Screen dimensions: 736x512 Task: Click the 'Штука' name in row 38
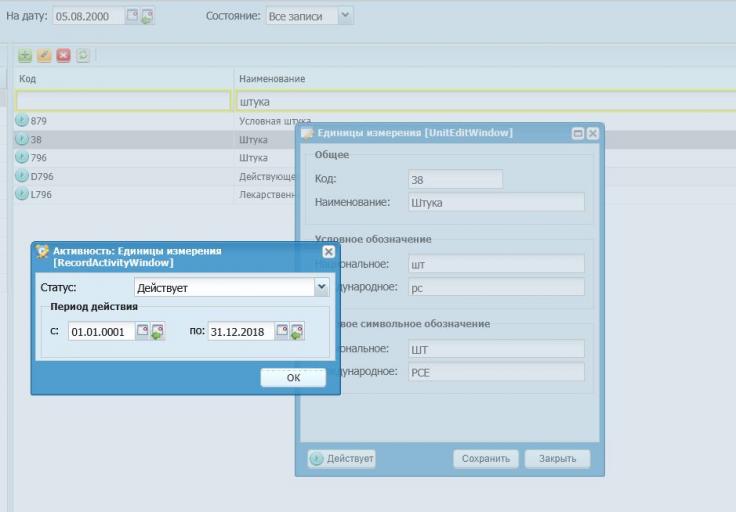253,139
